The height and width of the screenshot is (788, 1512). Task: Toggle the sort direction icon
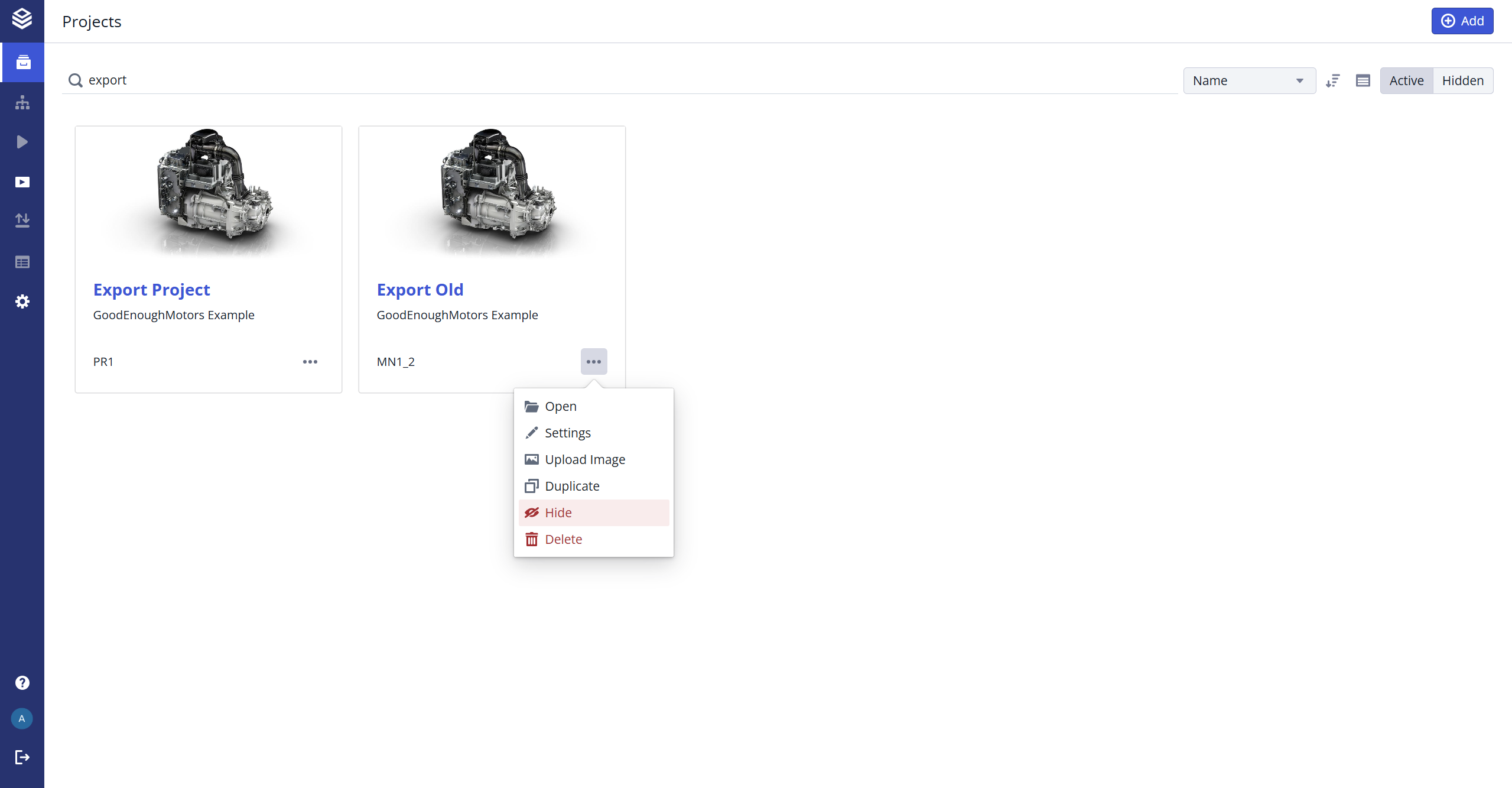click(1333, 81)
